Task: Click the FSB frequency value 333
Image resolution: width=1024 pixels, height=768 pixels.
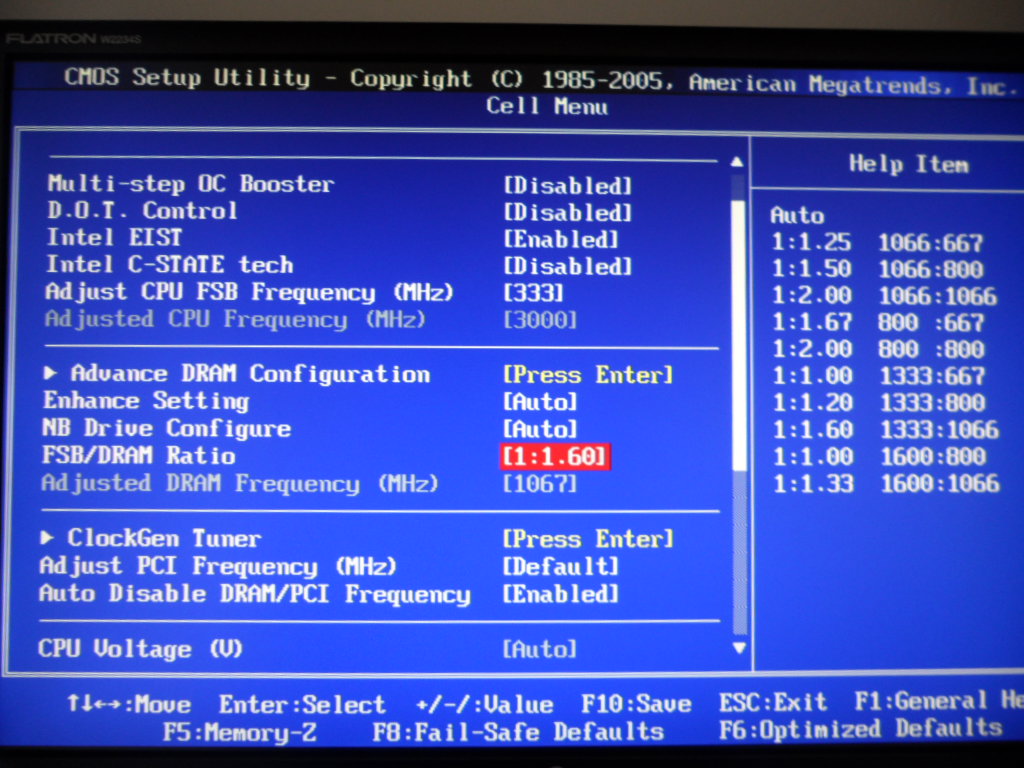Action: pyautogui.click(x=533, y=293)
